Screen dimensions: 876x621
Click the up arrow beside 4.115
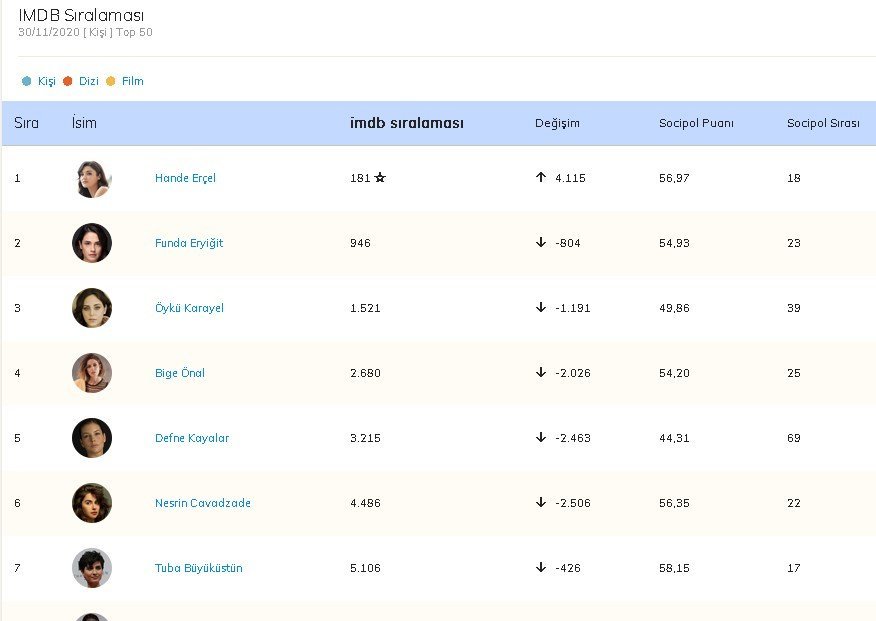click(x=541, y=178)
